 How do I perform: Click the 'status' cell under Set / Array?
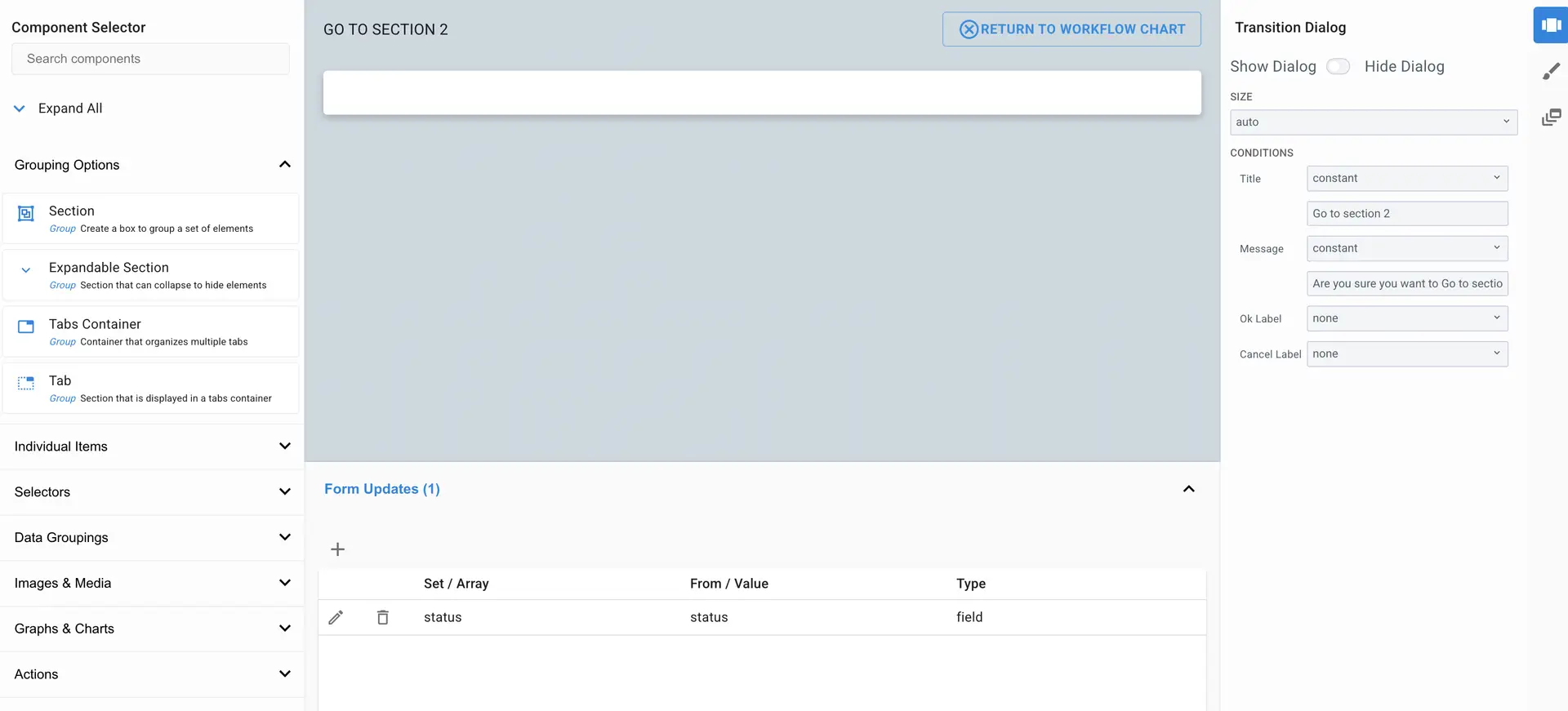click(x=443, y=617)
